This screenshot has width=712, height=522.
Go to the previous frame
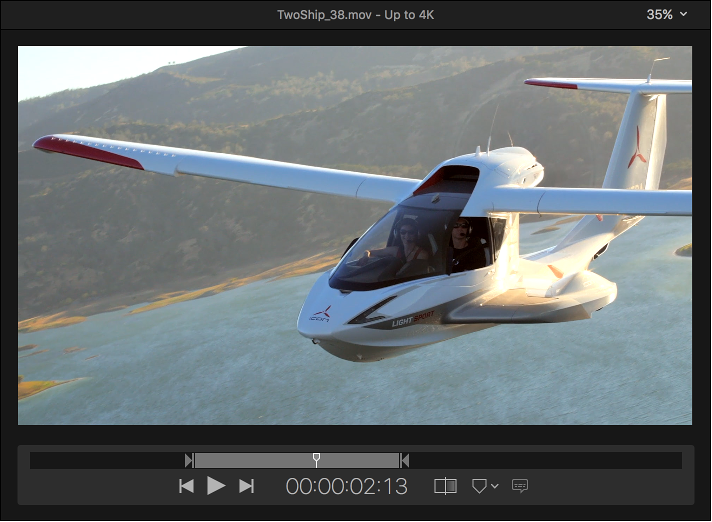(186, 486)
